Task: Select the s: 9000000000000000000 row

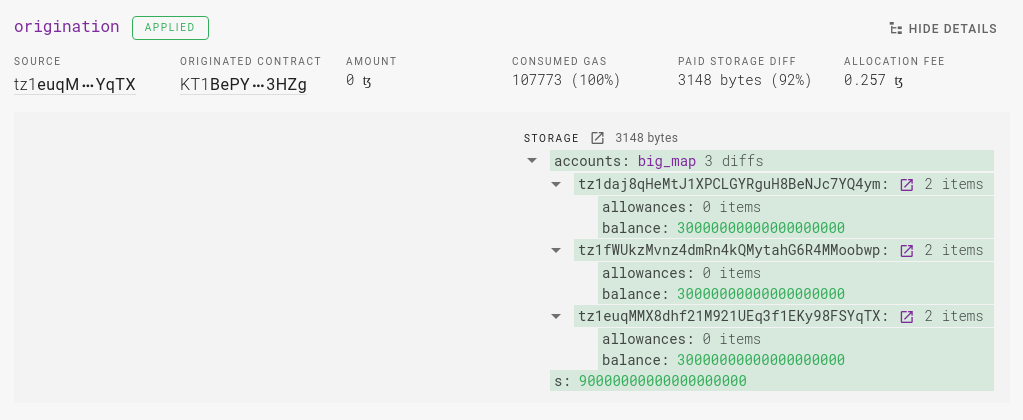Action: click(x=772, y=380)
